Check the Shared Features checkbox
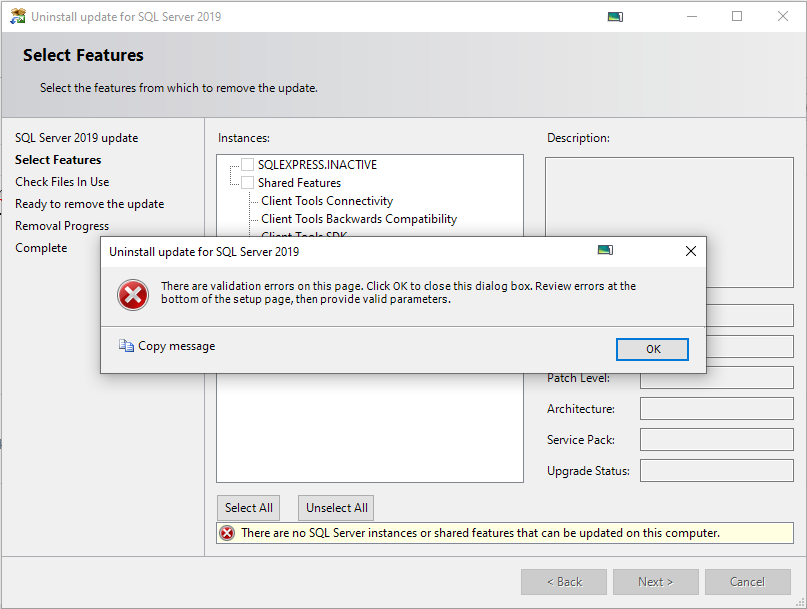Screen dimensions: 807x609 [x=248, y=183]
